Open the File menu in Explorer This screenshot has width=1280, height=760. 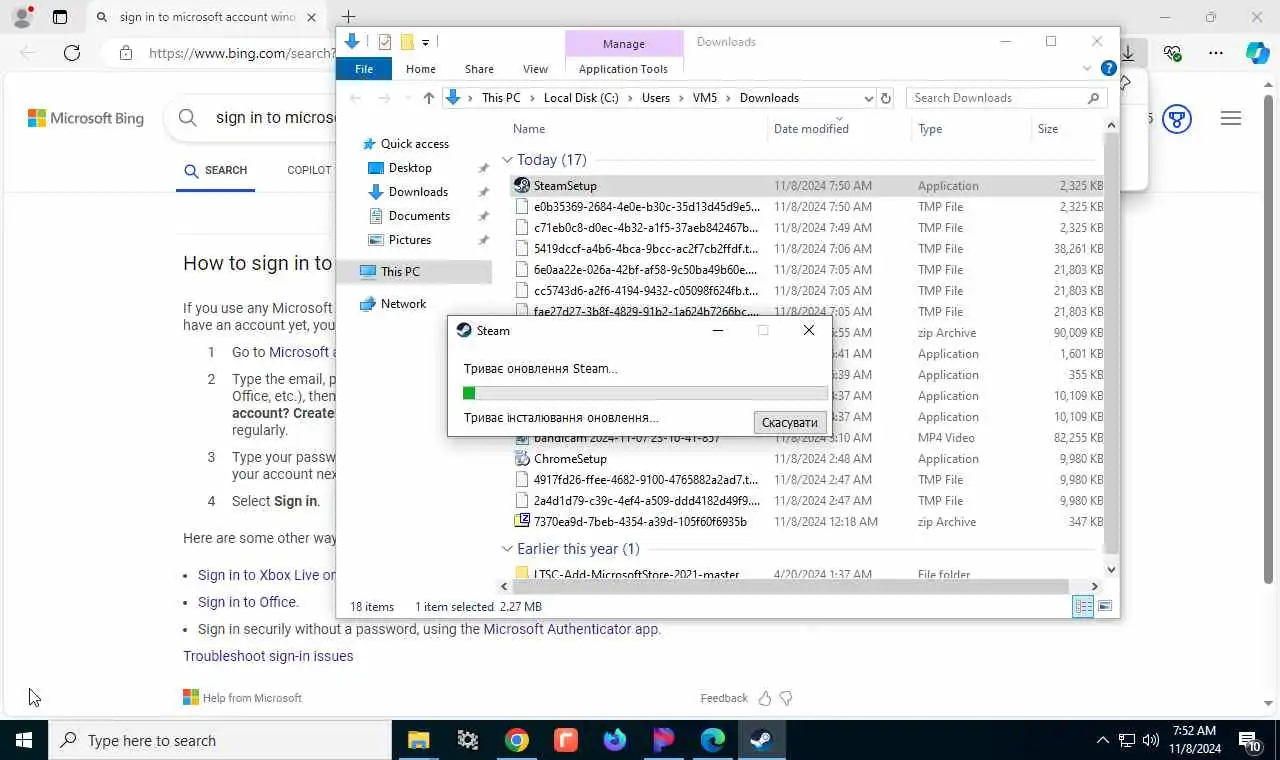[x=364, y=69]
